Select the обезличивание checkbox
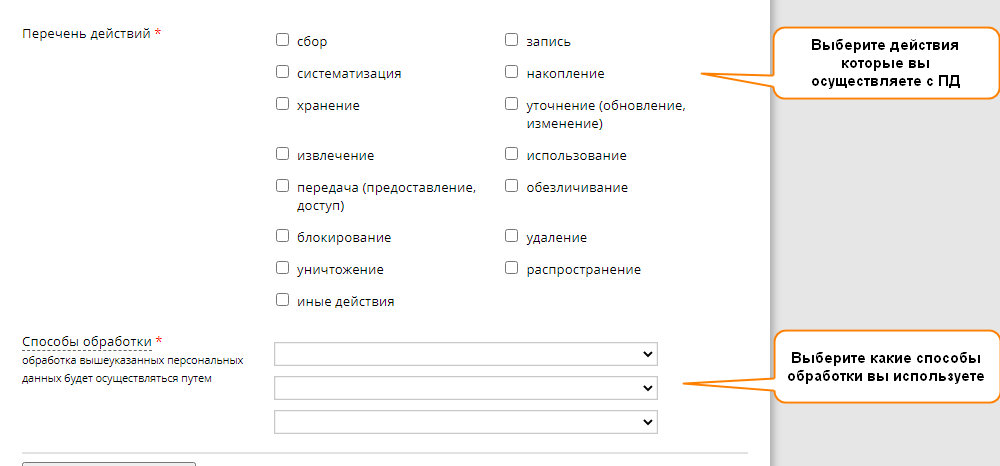The image size is (1000, 466). pos(511,186)
